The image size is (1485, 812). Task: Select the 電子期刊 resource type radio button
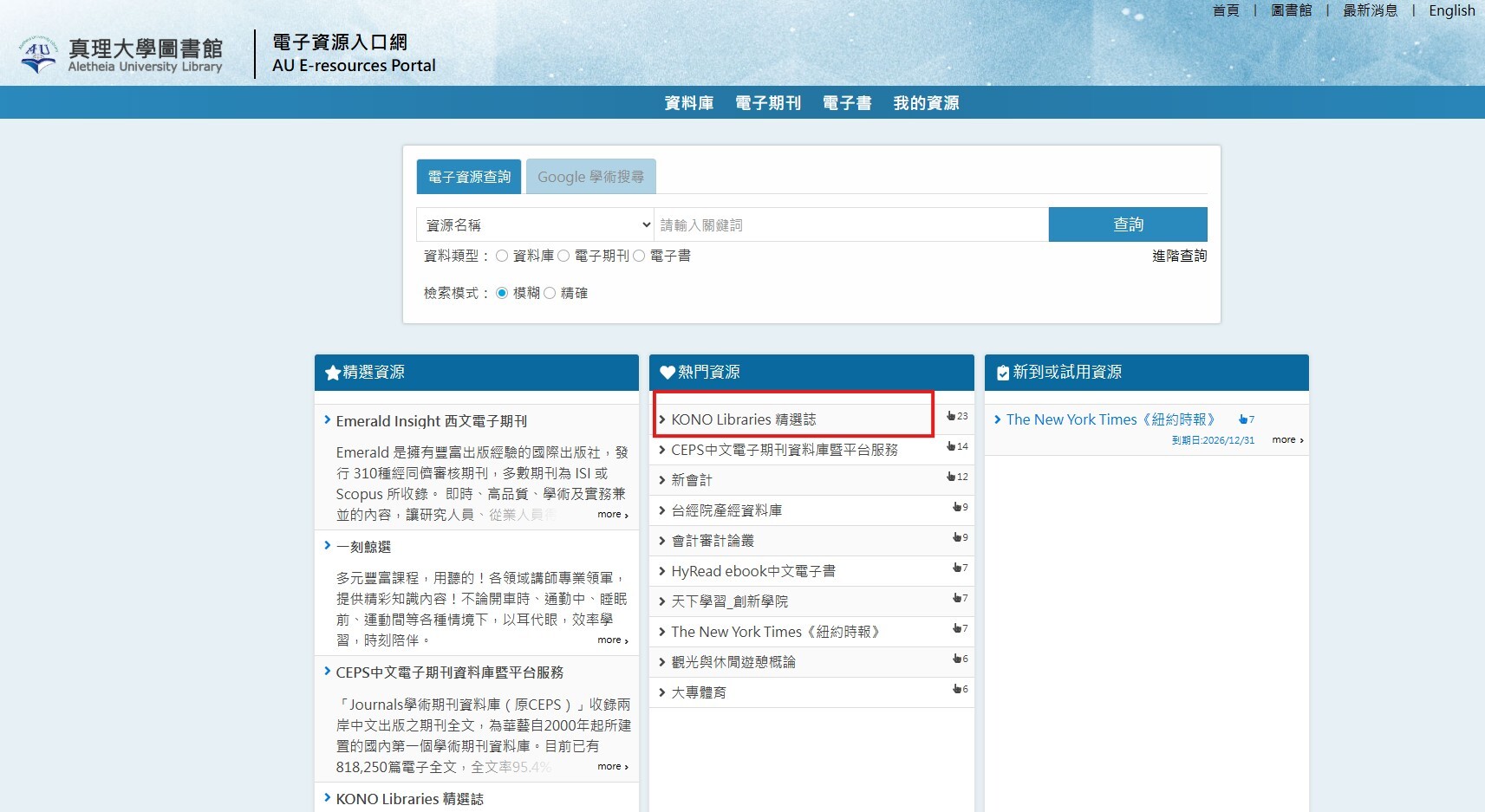coord(563,256)
